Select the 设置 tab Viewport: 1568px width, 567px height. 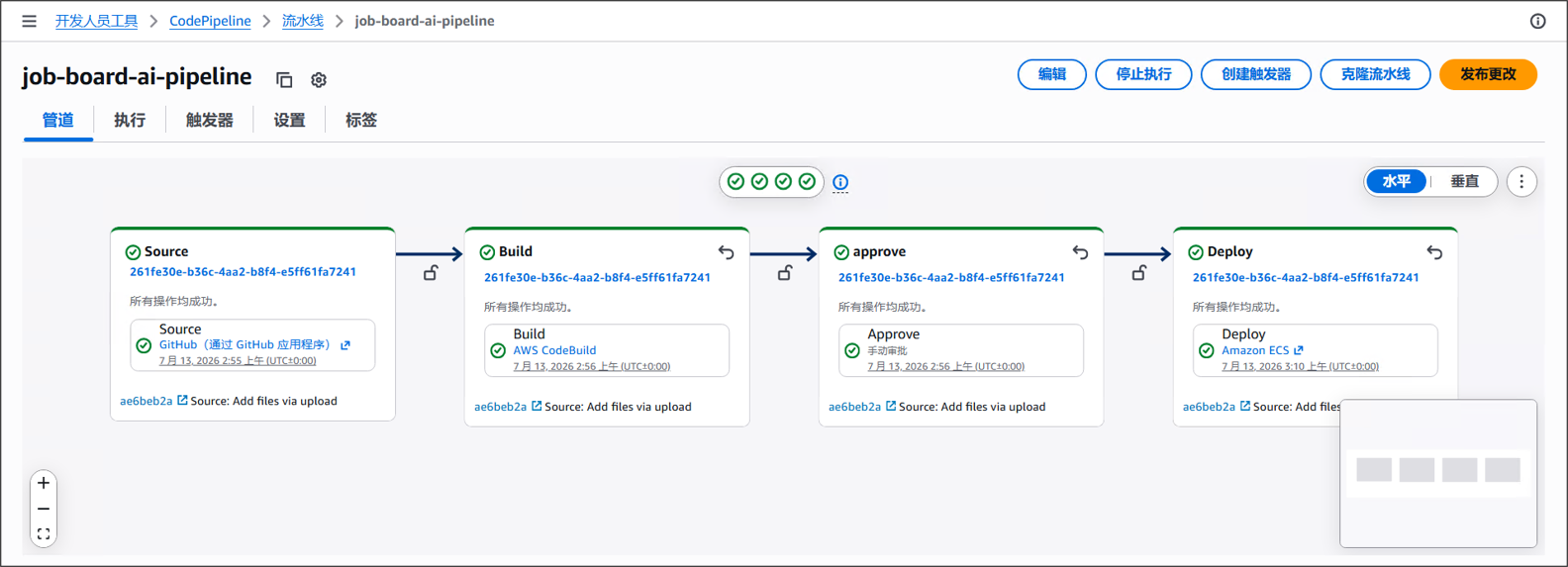289,121
